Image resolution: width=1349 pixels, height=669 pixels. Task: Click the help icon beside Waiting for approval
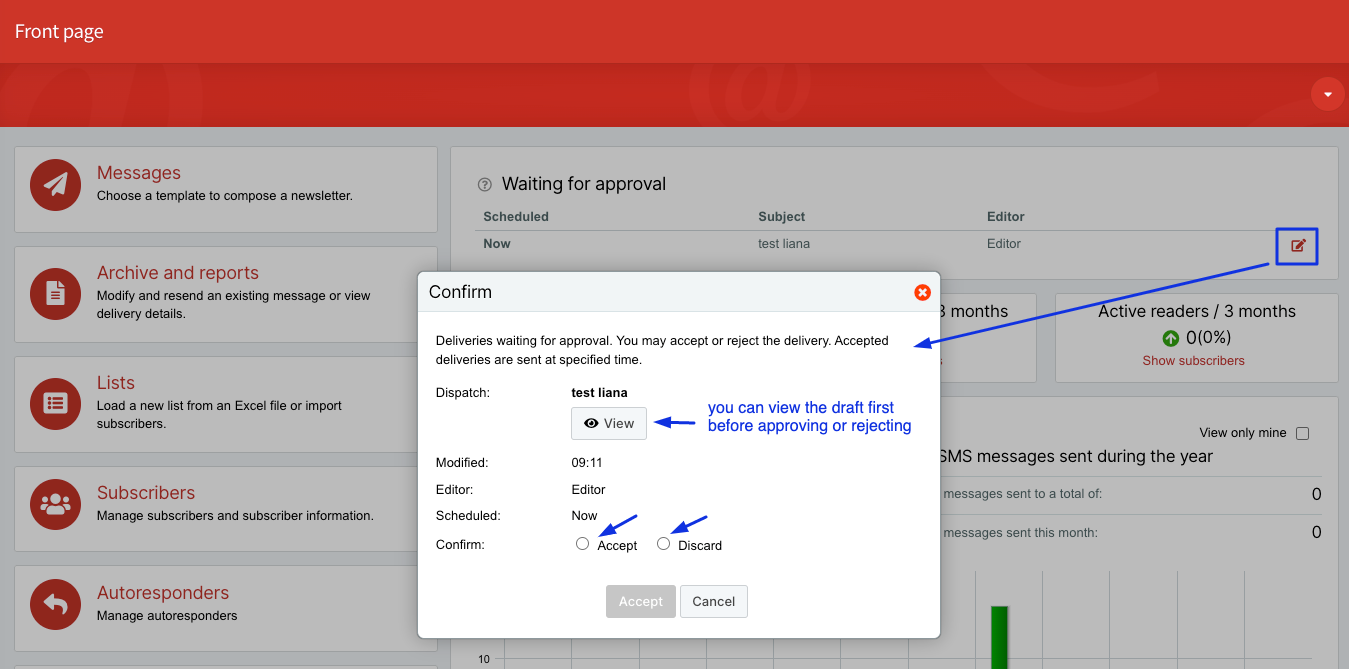485,184
